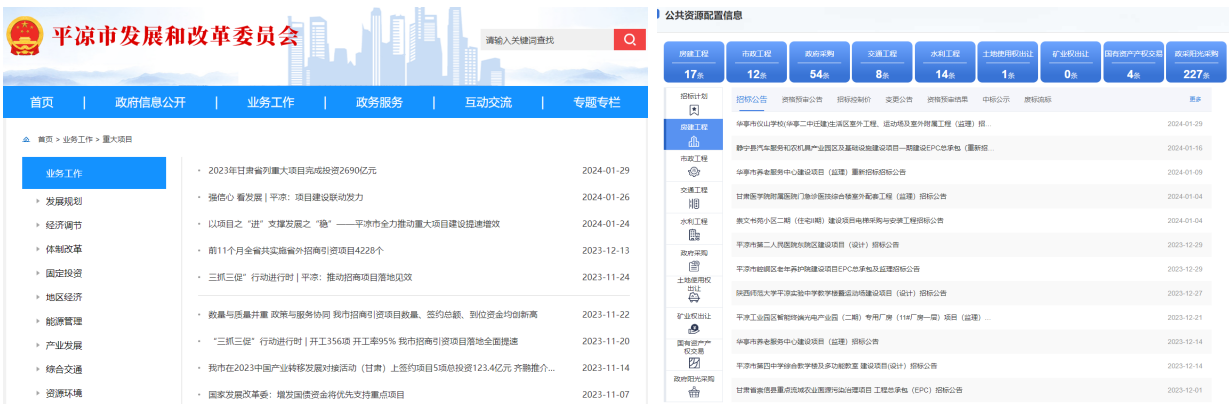Click 矿业权出让 0条 tile

1071,62
